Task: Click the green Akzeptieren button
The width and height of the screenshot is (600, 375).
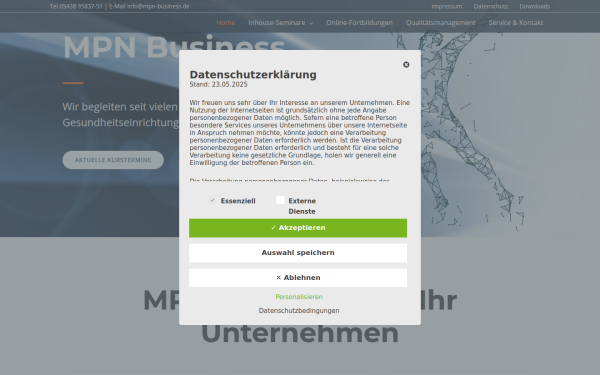Action: pos(298,228)
